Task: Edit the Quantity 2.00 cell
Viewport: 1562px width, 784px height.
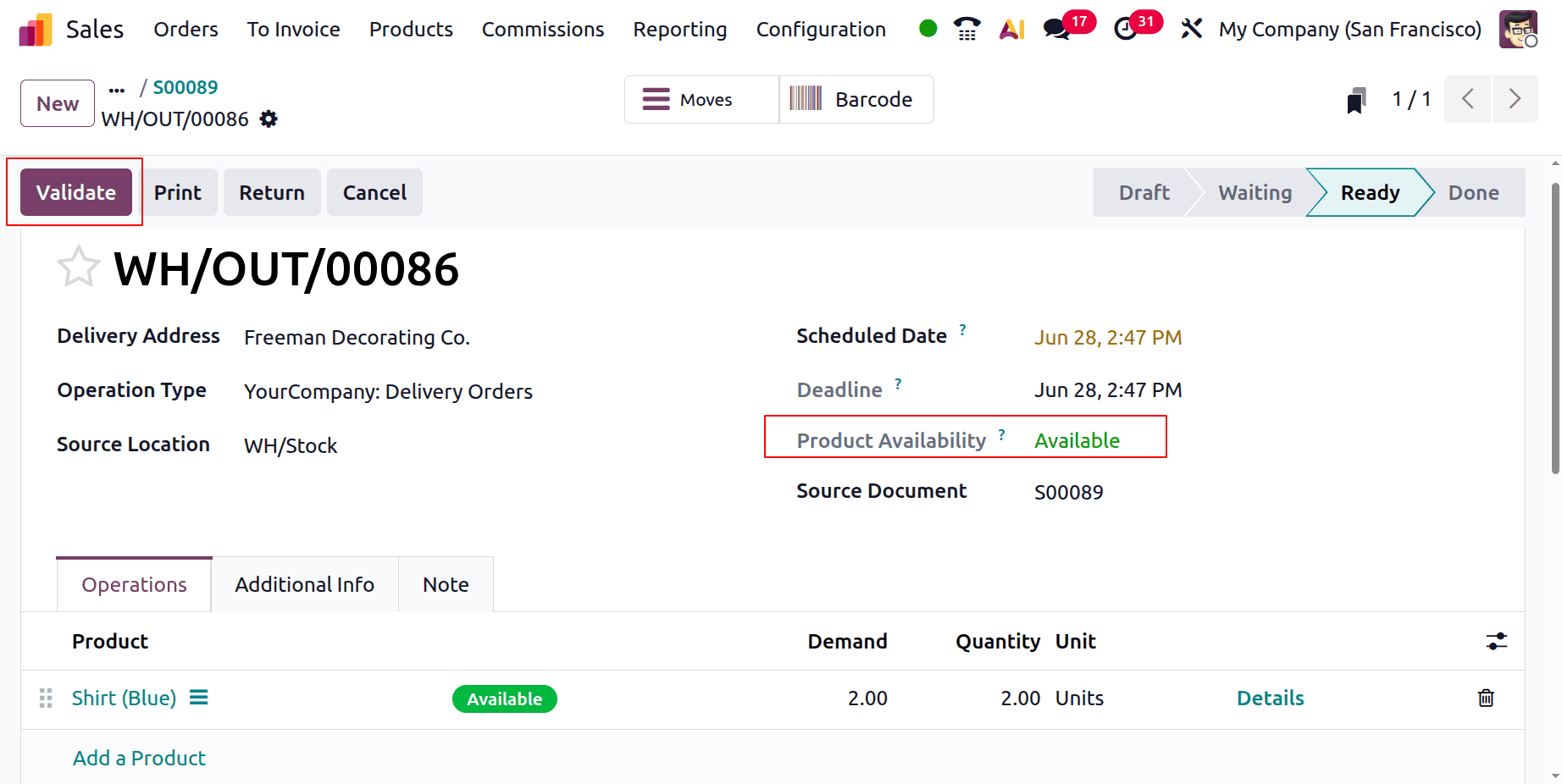Action: tap(1020, 698)
